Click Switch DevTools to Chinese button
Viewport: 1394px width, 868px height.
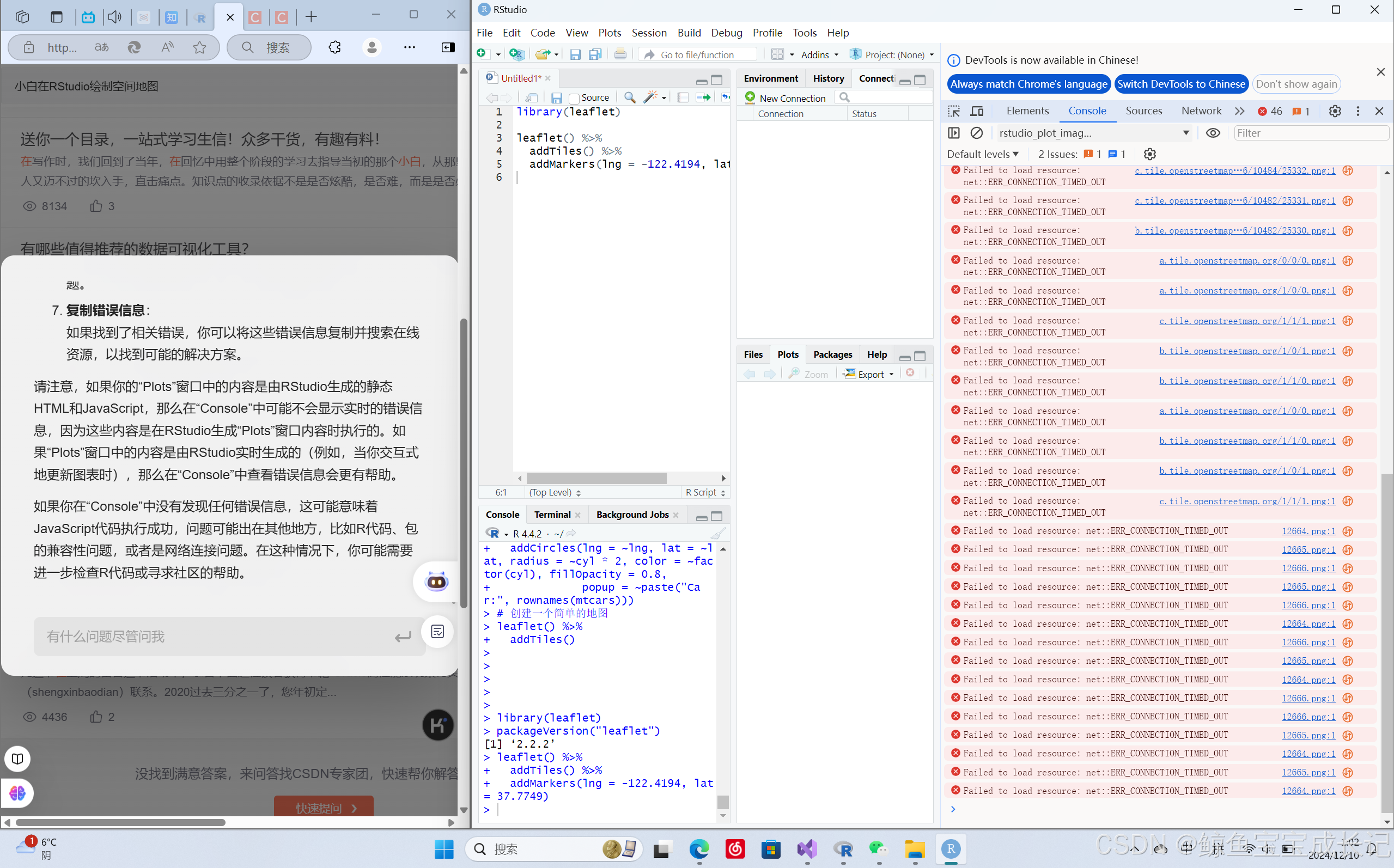click(x=1181, y=84)
